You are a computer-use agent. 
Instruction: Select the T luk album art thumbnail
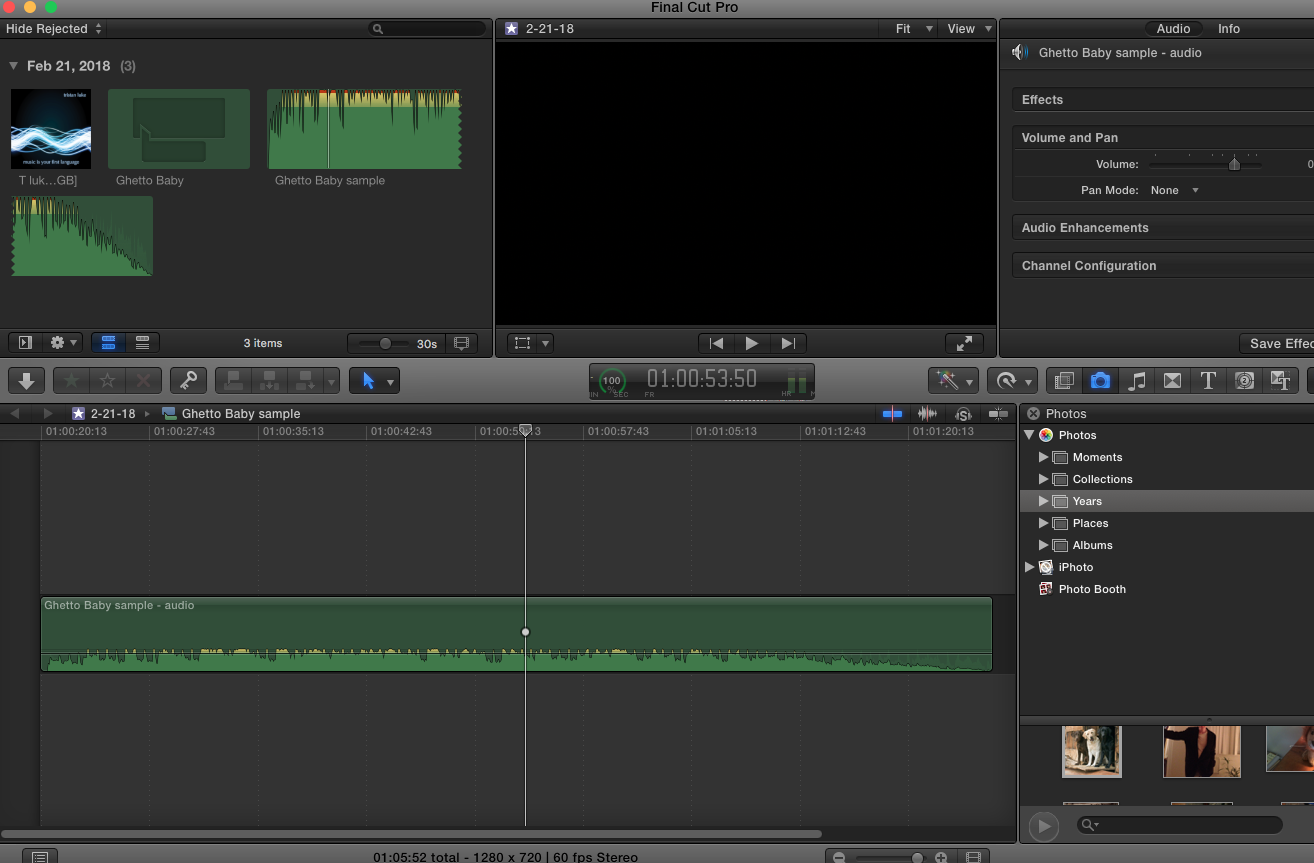click(51, 129)
